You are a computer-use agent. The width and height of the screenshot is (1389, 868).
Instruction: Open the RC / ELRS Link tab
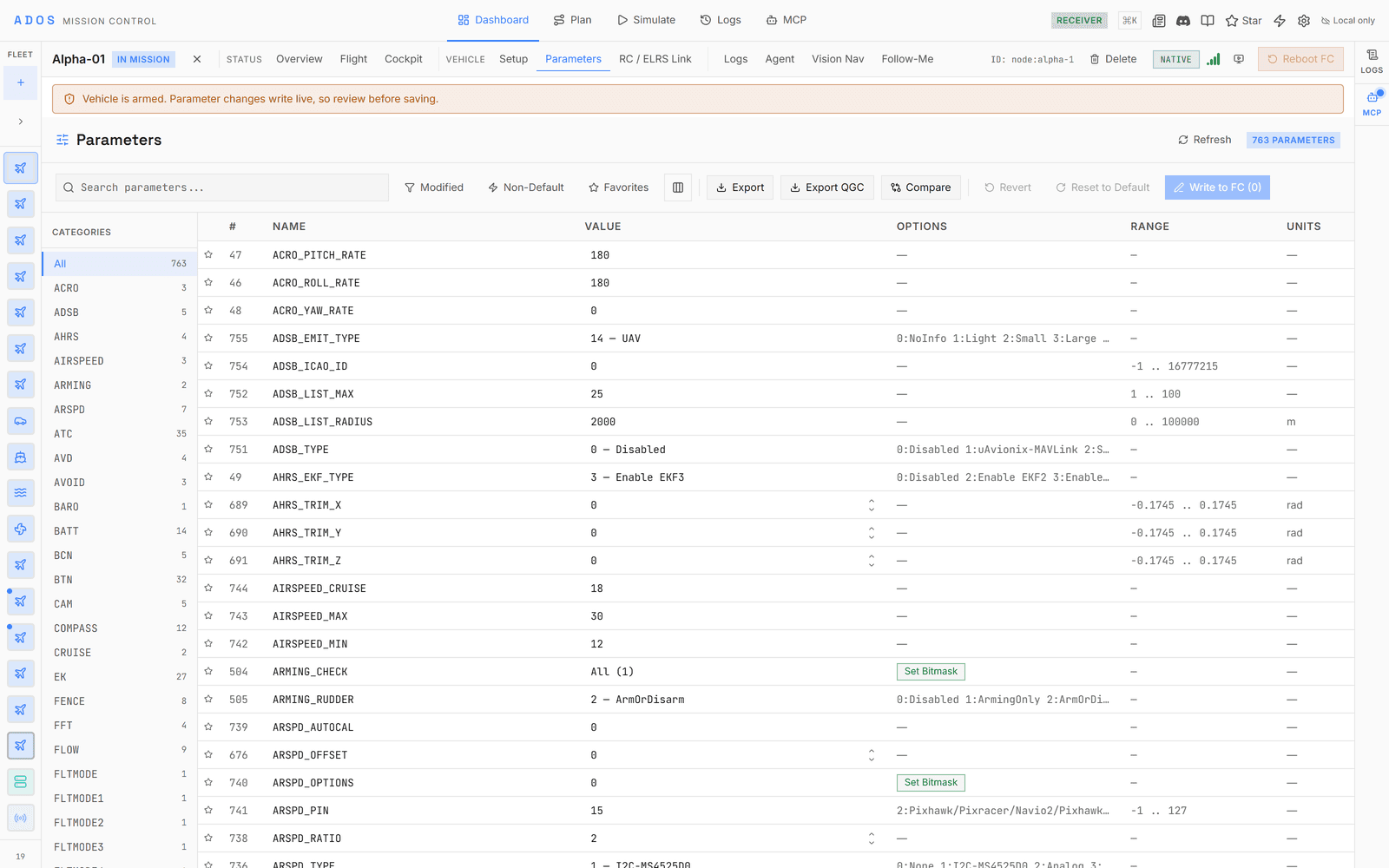point(655,59)
